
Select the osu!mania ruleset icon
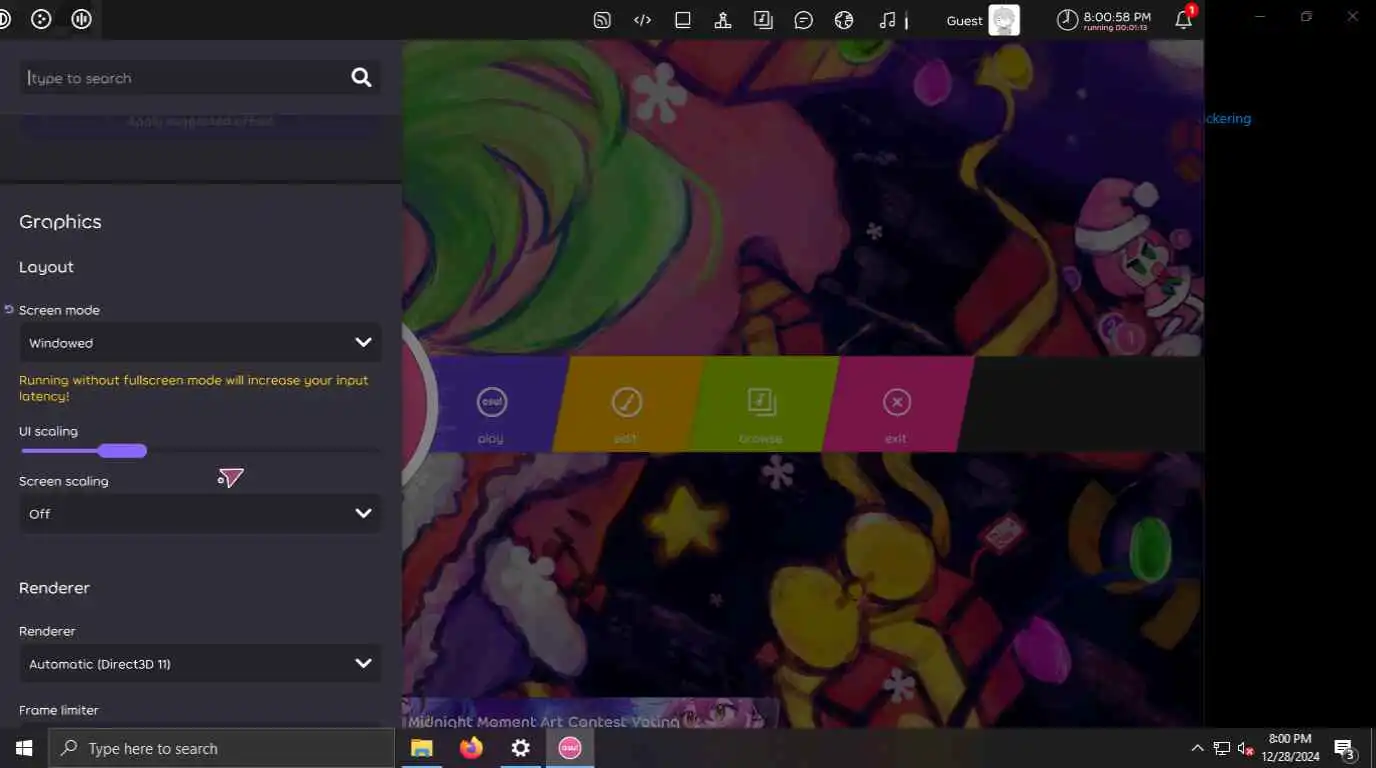[x=82, y=19]
